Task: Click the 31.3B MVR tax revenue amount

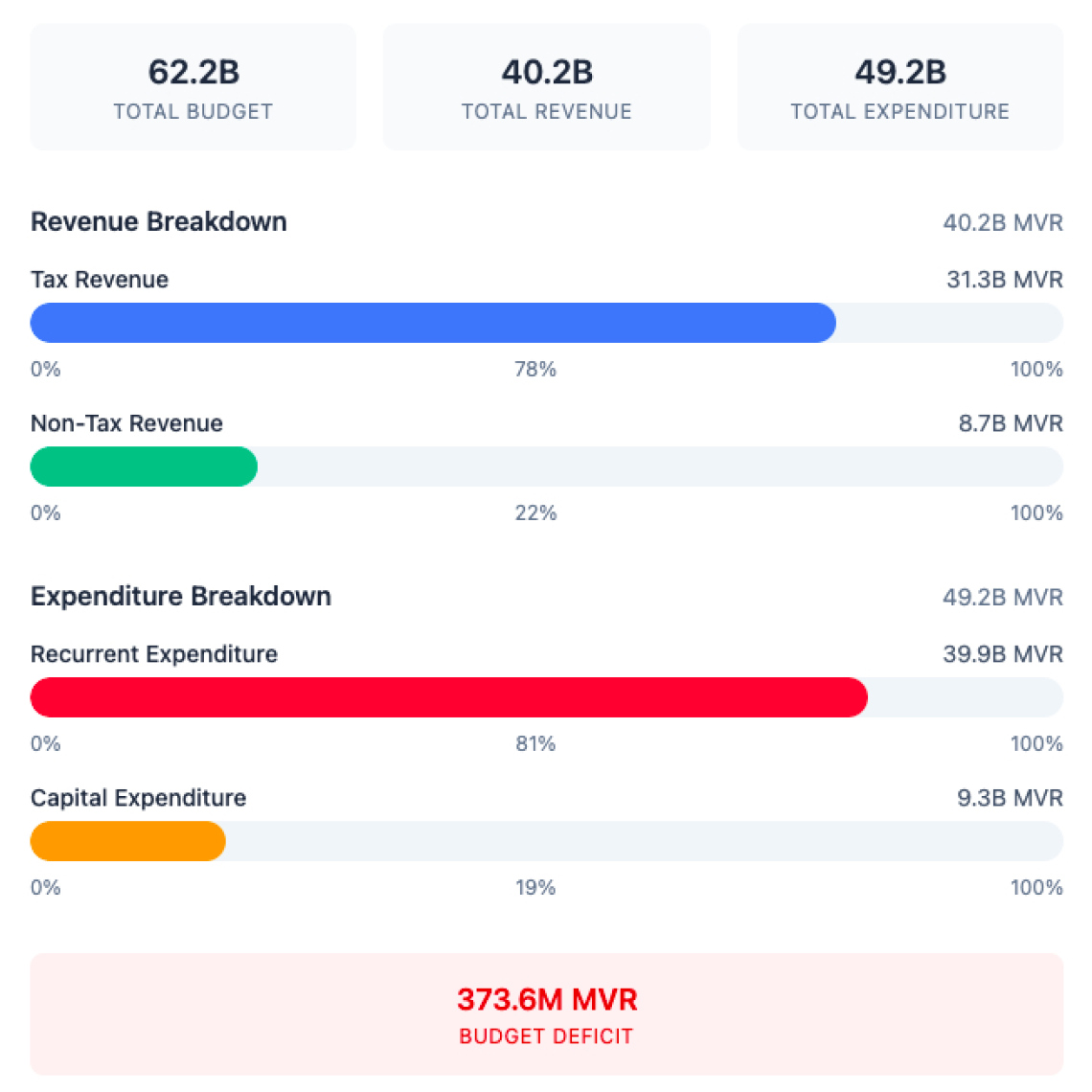Action: click(1004, 280)
